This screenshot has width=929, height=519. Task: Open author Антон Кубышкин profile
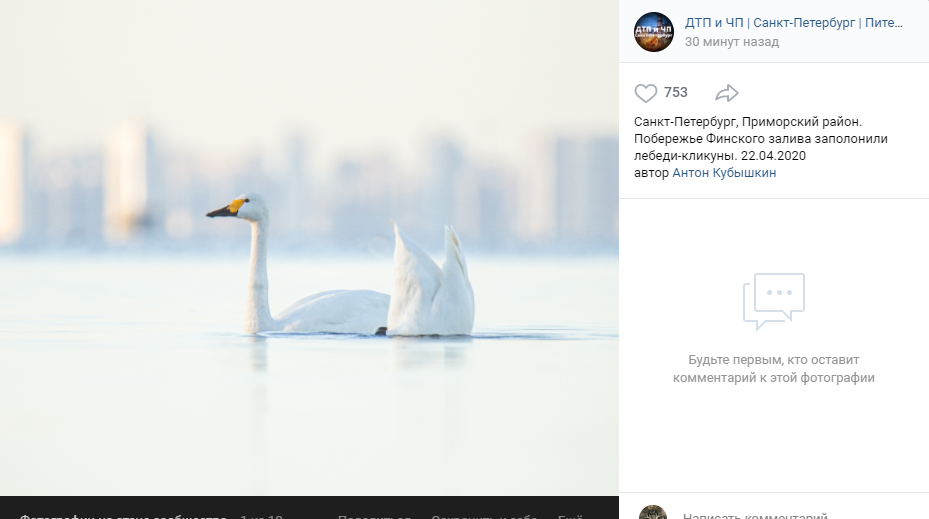click(x=724, y=172)
